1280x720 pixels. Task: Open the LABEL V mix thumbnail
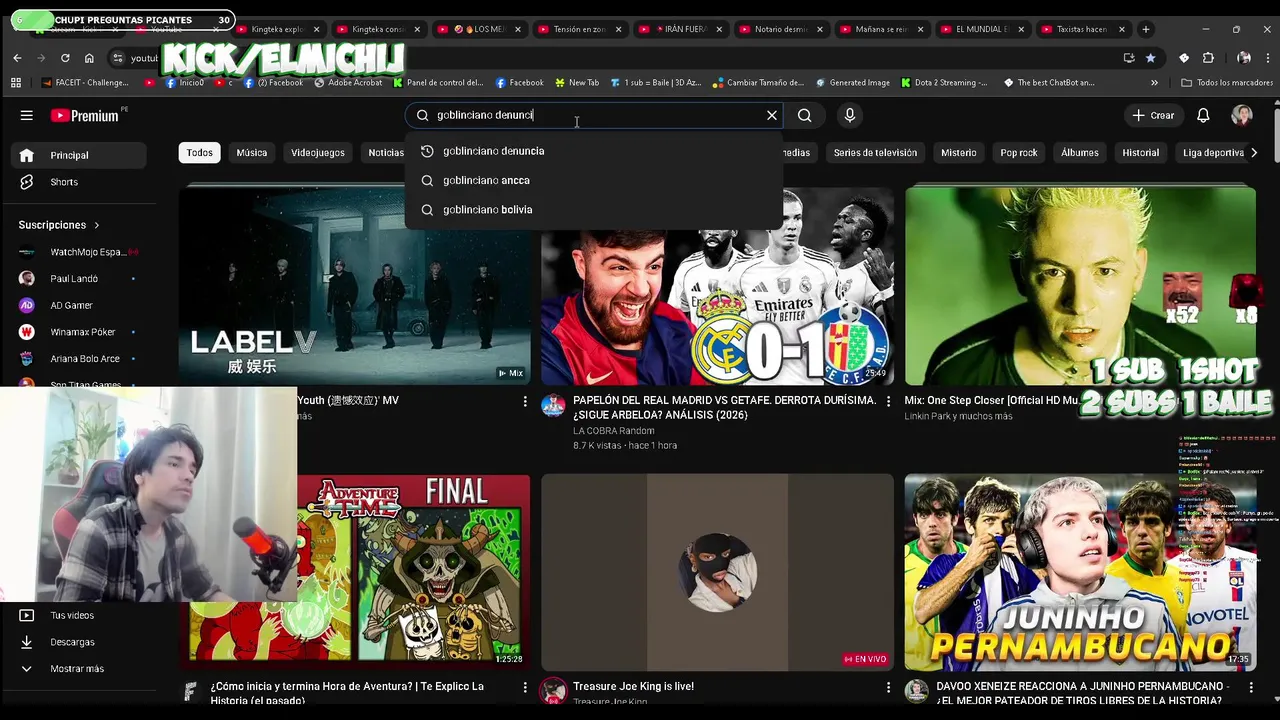tap(355, 285)
